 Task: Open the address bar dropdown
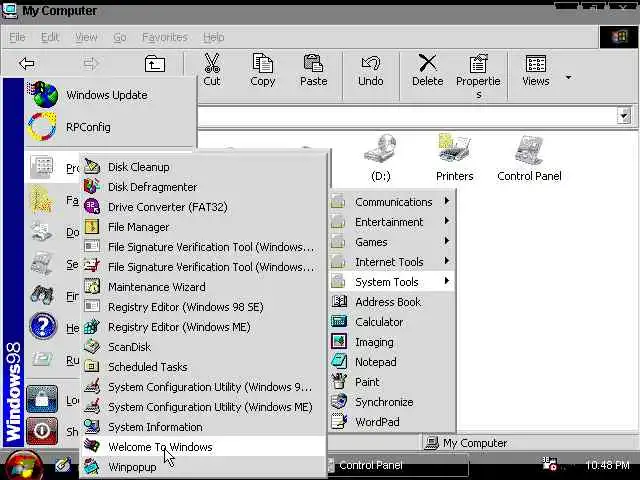click(623, 116)
